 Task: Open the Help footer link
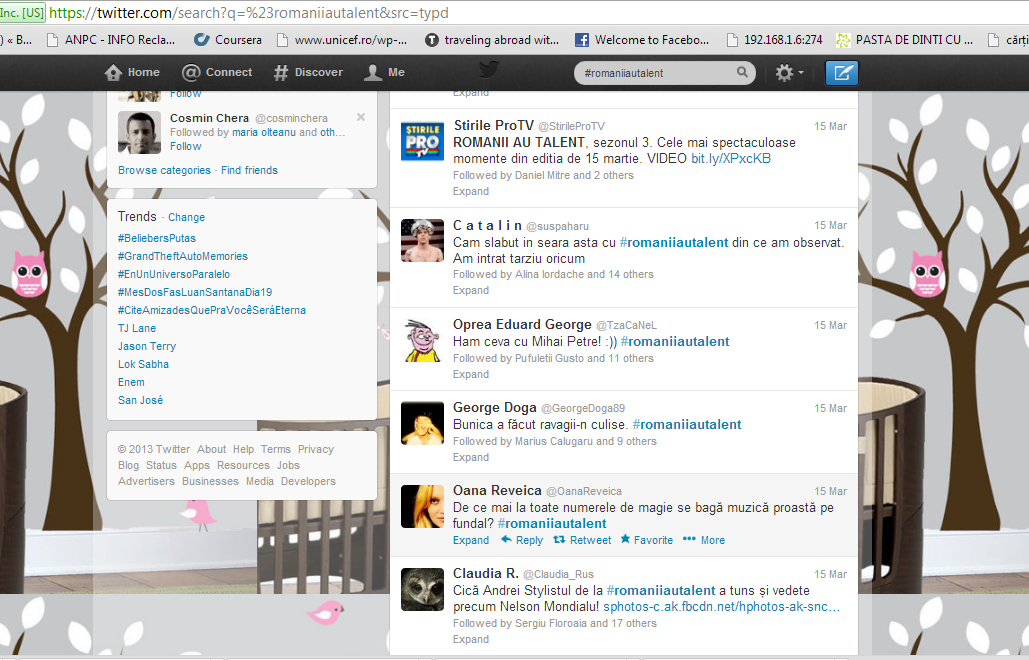pos(243,449)
